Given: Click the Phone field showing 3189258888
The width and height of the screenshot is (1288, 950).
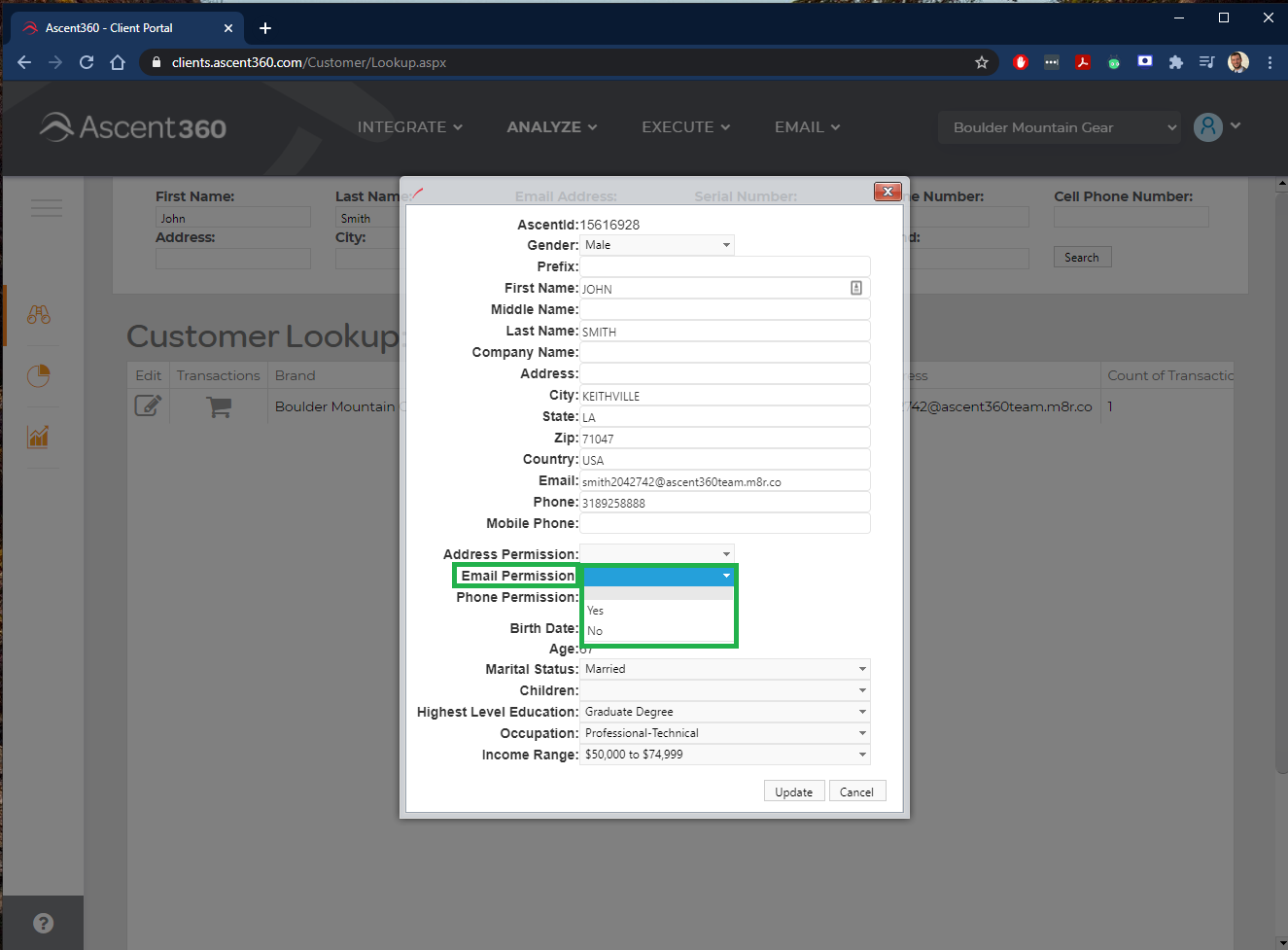Looking at the screenshot, I should (x=725, y=502).
